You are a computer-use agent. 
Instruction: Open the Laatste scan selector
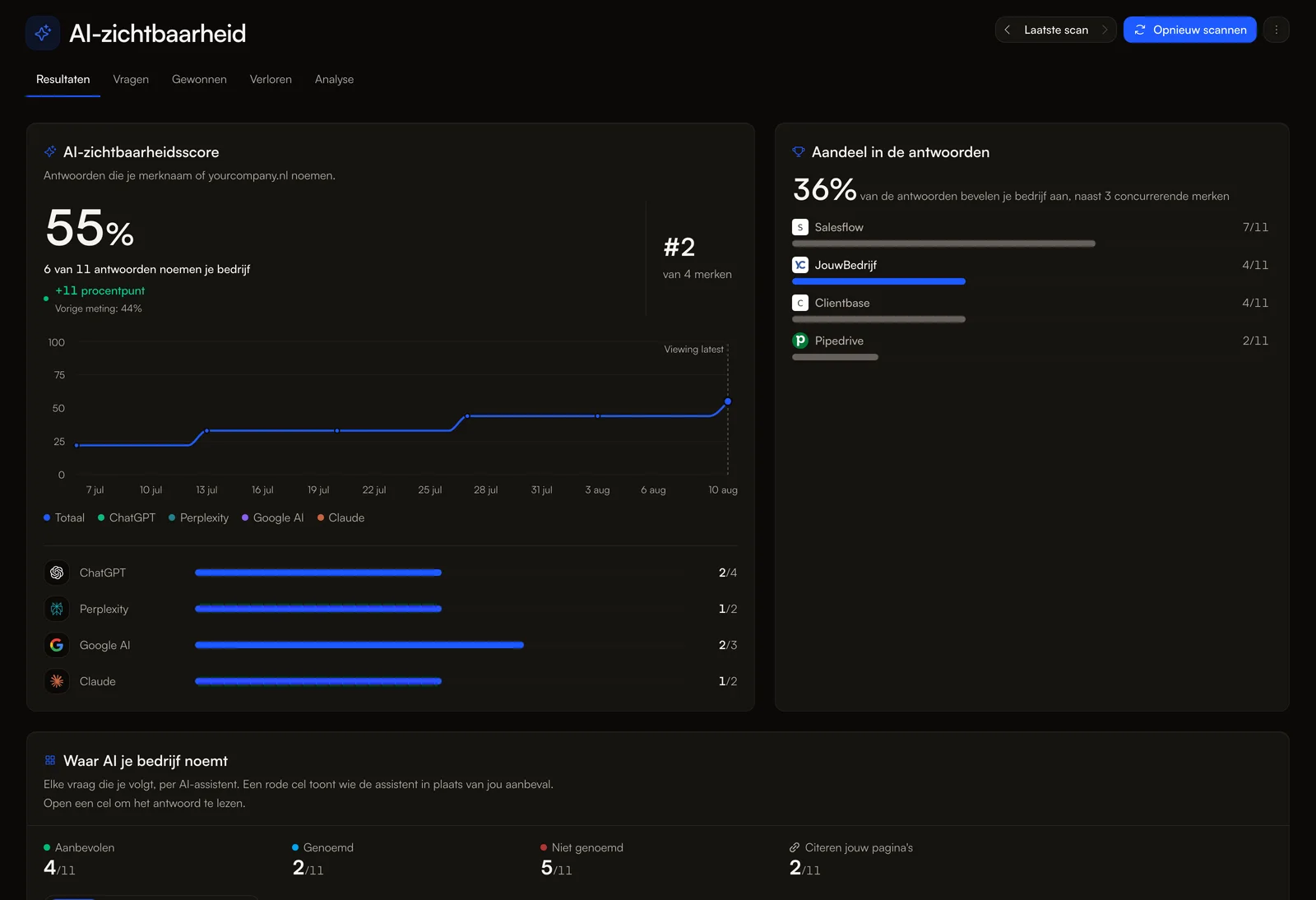1056,30
